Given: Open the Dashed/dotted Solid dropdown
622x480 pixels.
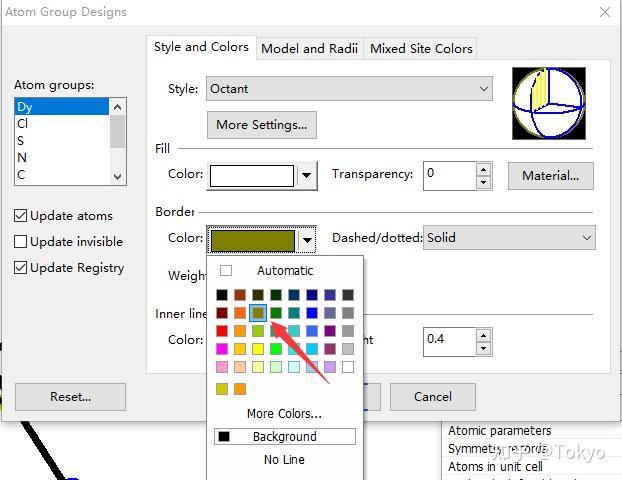Looking at the screenshot, I should pos(509,238).
